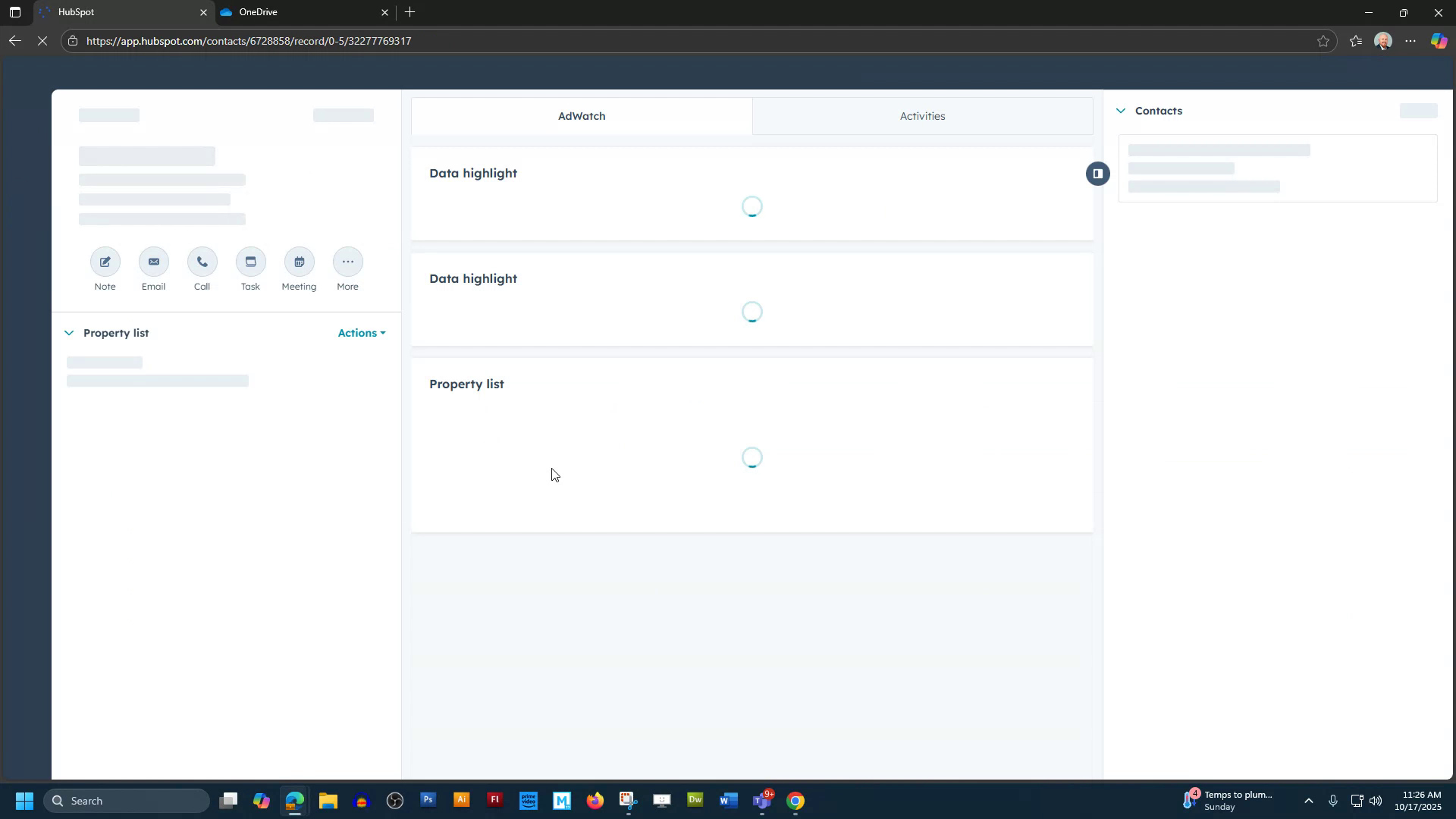Image resolution: width=1456 pixels, height=819 pixels.
Task: Log a call with the Call icon
Action: point(202,262)
